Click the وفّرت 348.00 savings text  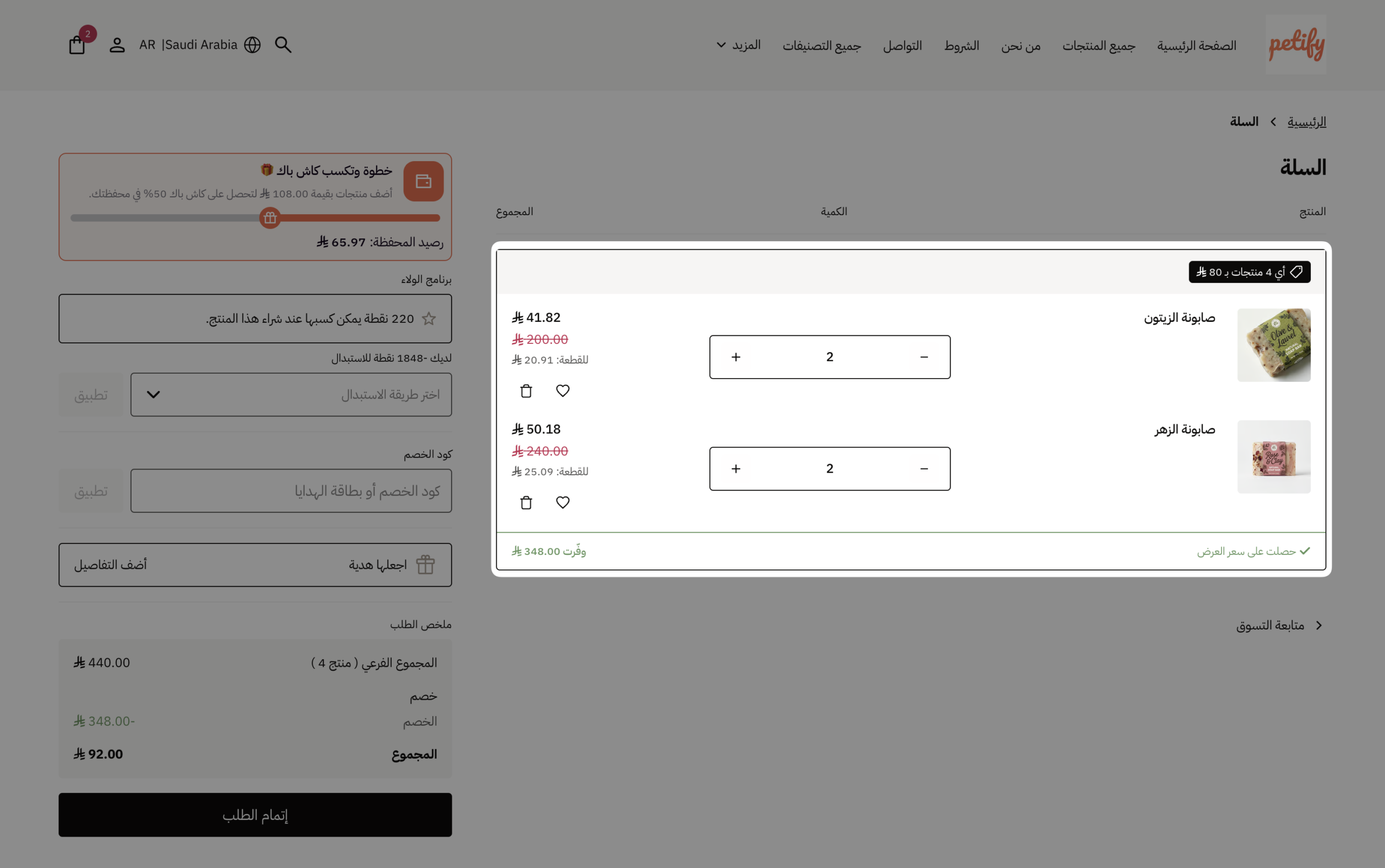pos(549,552)
